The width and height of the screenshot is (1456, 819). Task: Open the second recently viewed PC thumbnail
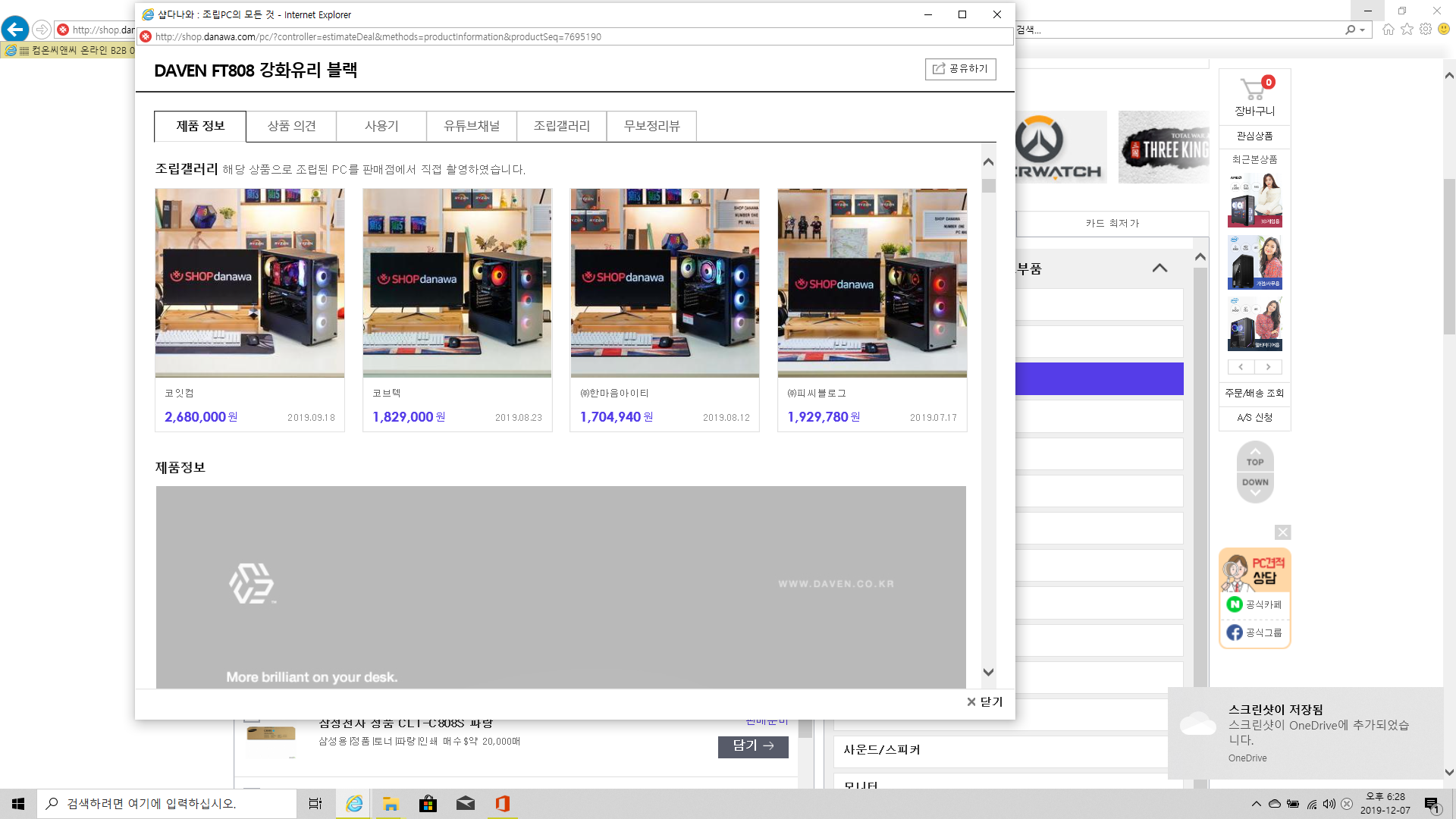point(1255,262)
